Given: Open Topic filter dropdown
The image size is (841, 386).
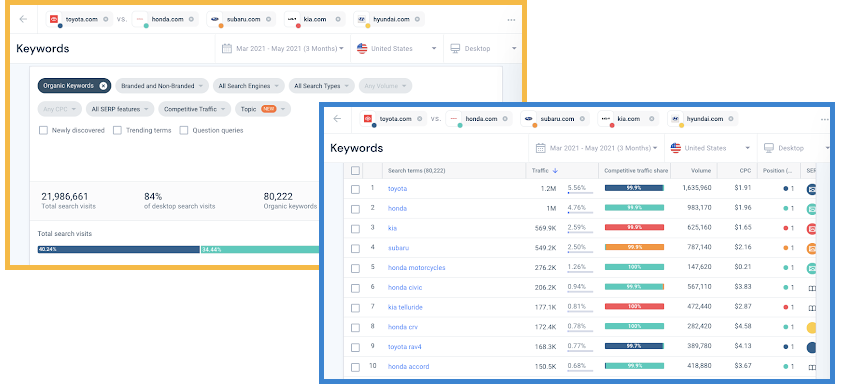Looking at the screenshot, I should click(263, 109).
